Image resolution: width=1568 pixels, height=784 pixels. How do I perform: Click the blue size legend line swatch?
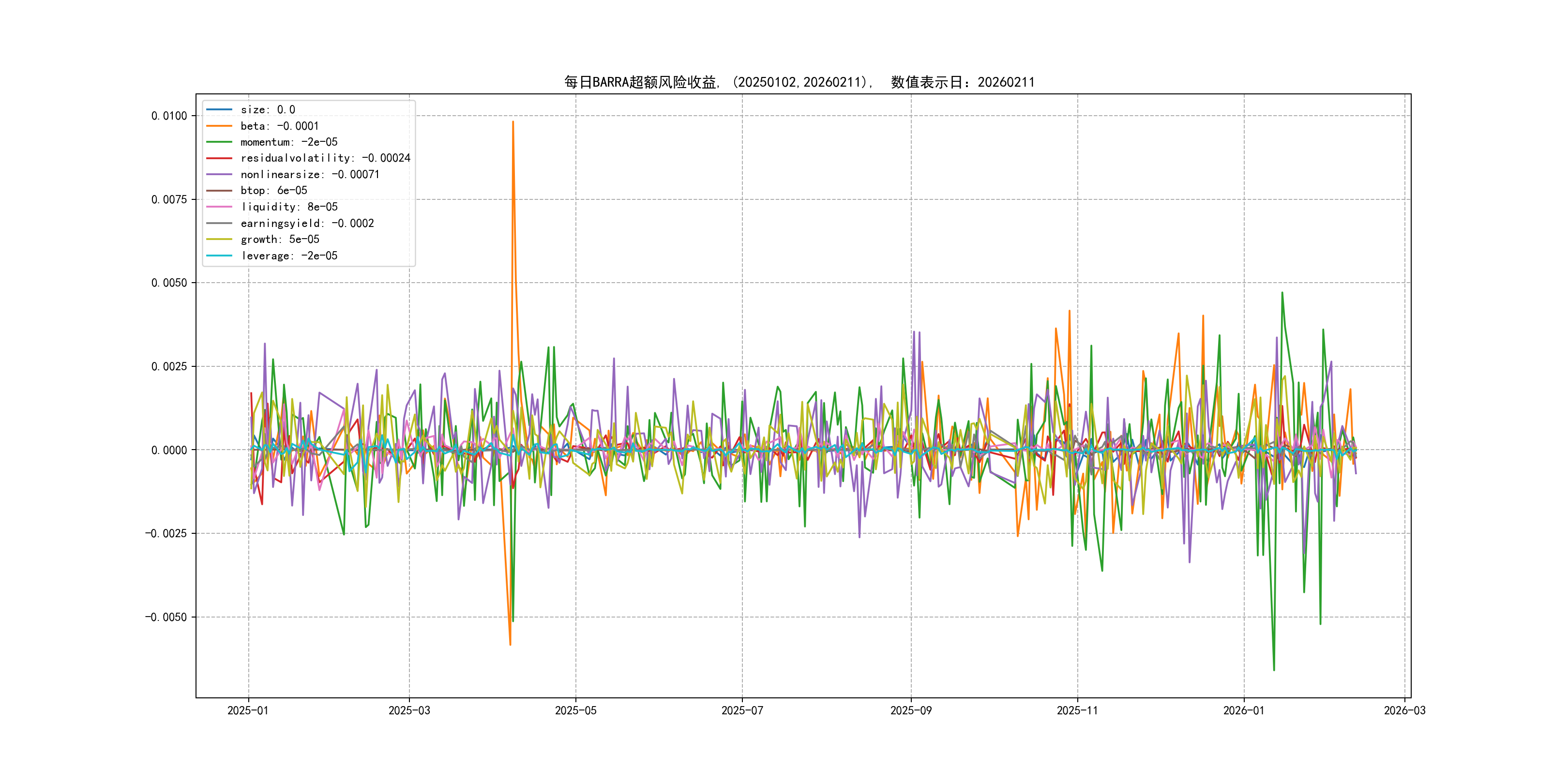pos(219,109)
